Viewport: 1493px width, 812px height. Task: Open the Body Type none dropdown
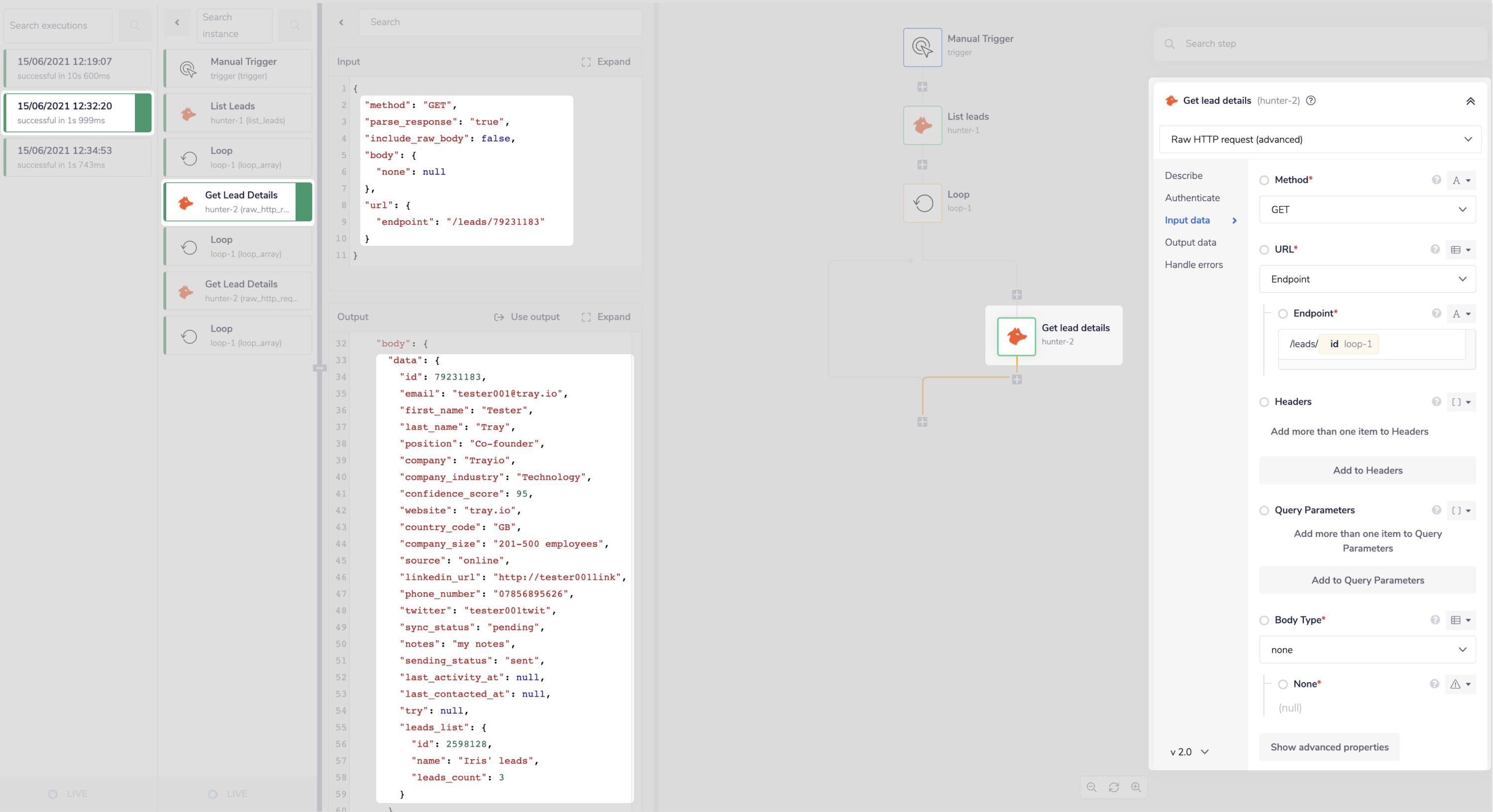tap(1367, 650)
